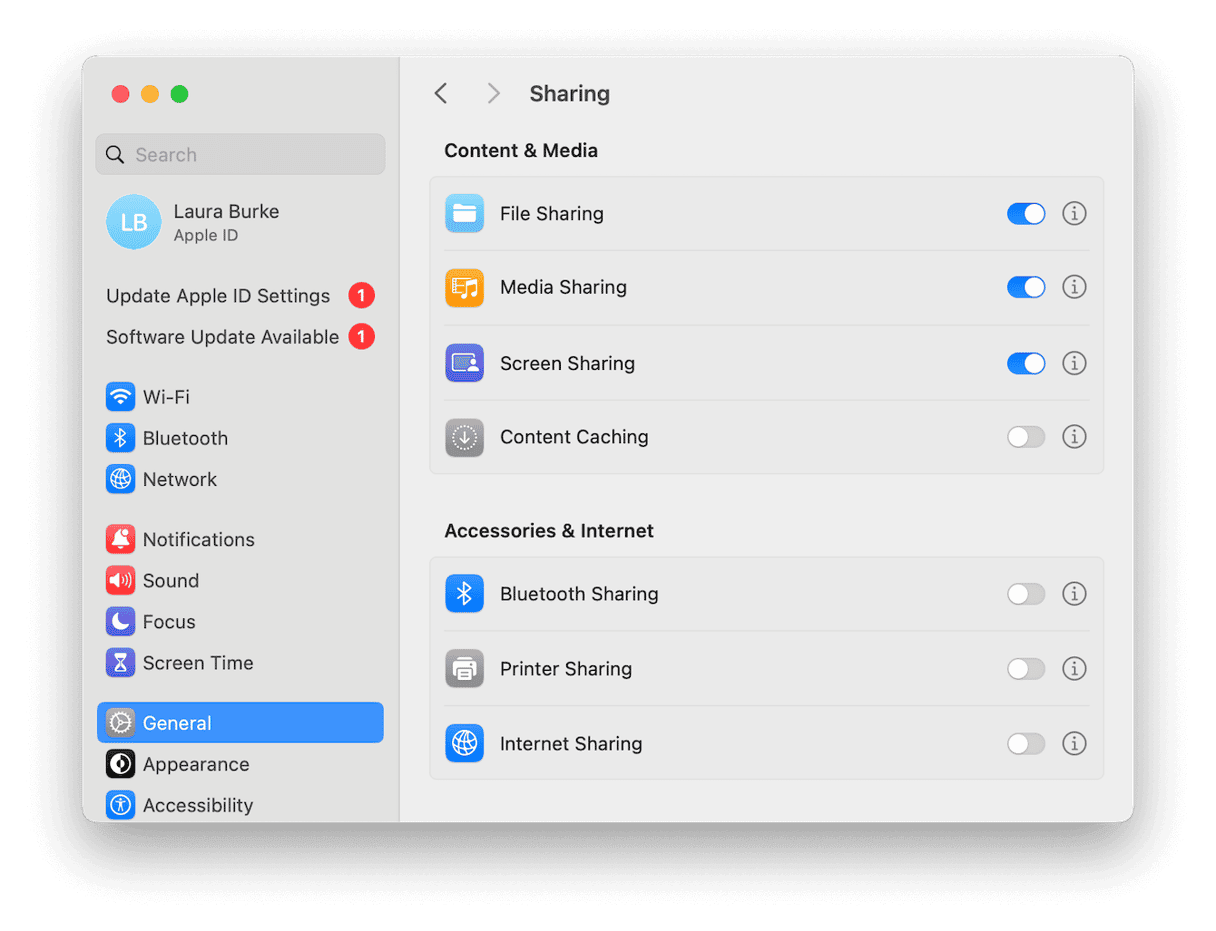Click the Search field
This screenshot has width=1216, height=931.
[240, 154]
